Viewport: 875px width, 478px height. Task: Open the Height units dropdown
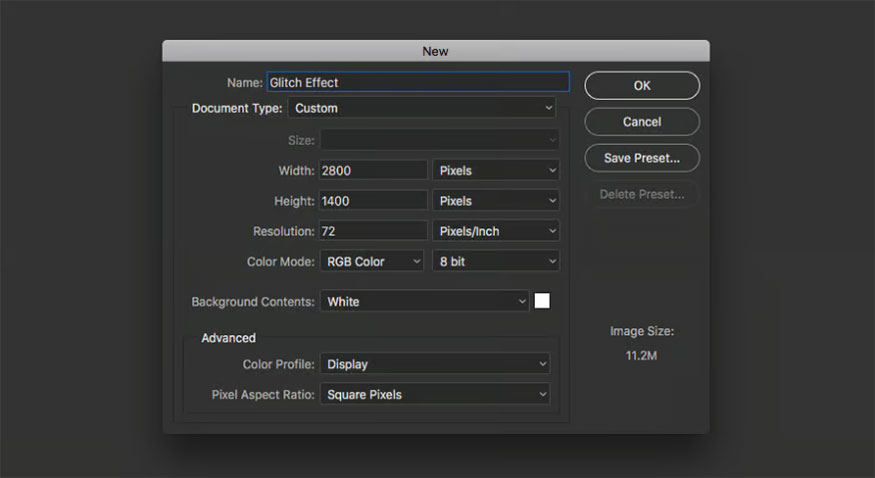pyautogui.click(x=496, y=201)
